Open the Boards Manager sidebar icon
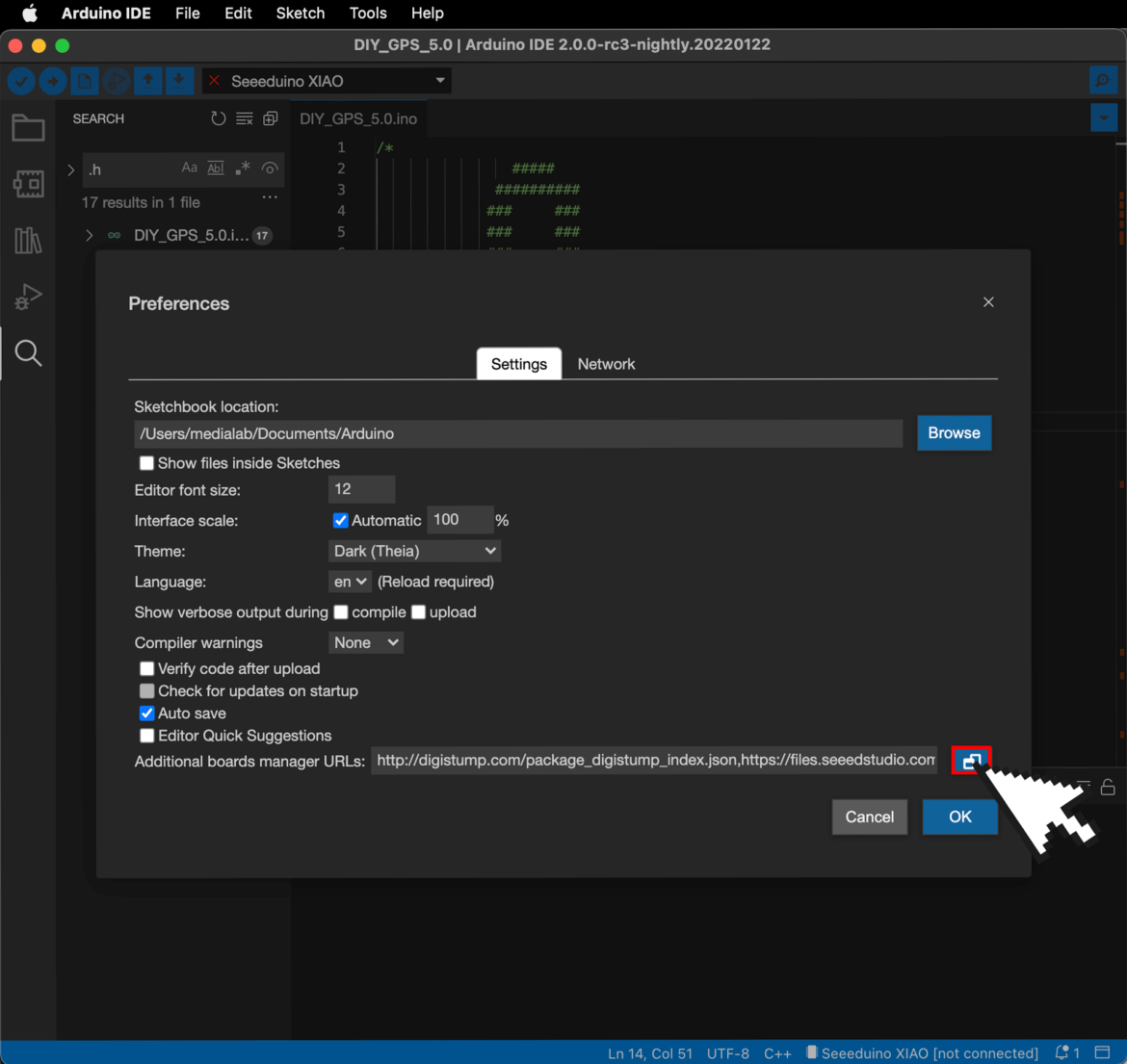 (28, 184)
